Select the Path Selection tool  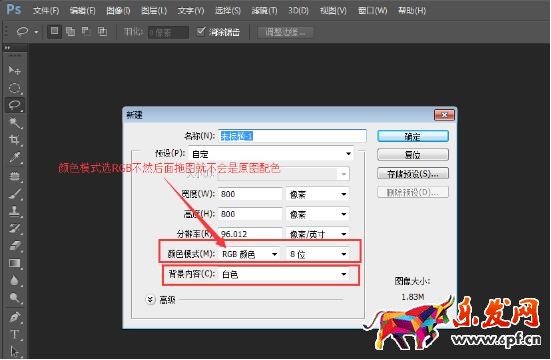click(x=14, y=351)
